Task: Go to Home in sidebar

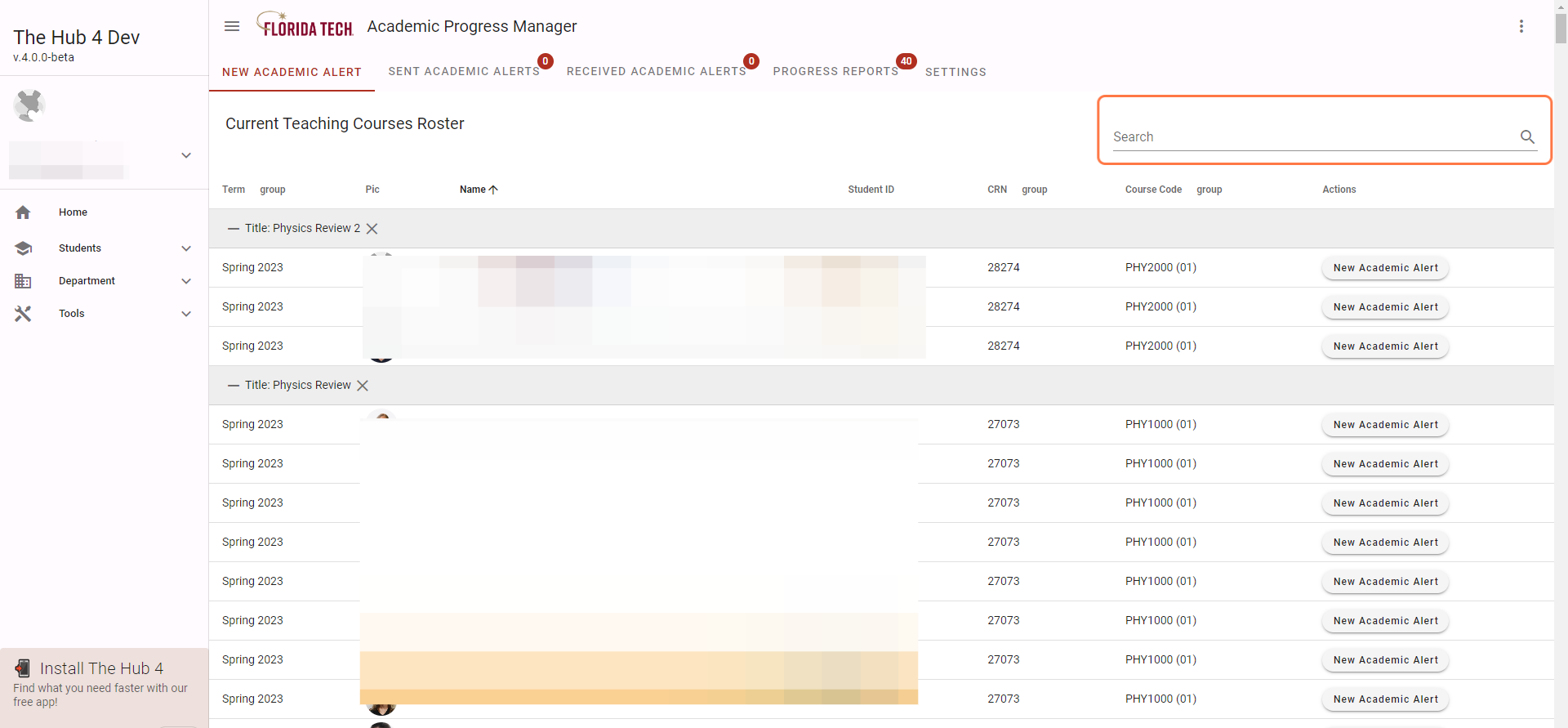Action: pyautogui.click(x=73, y=212)
